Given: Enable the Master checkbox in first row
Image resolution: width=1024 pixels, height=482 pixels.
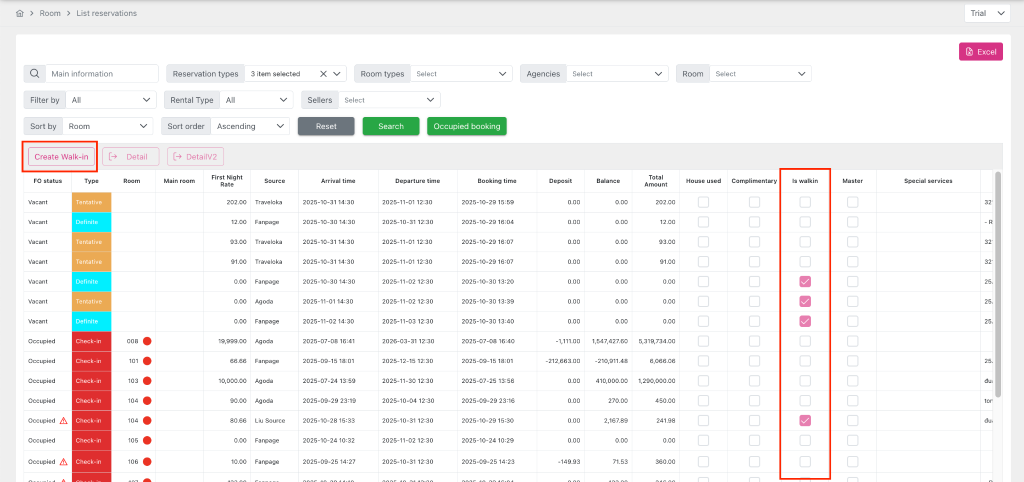Looking at the screenshot, I should pyautogui.click(x=852, y=202).
